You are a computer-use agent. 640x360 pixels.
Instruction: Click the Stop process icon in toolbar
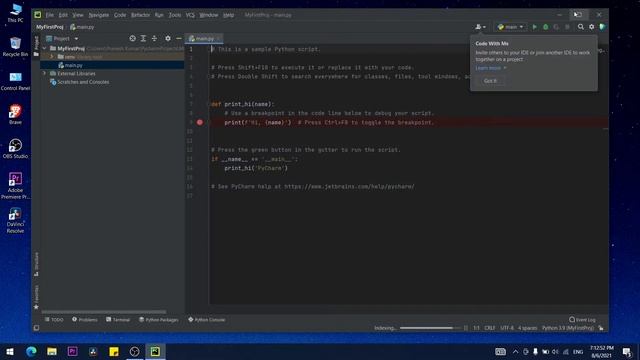(x=567, y=27)
